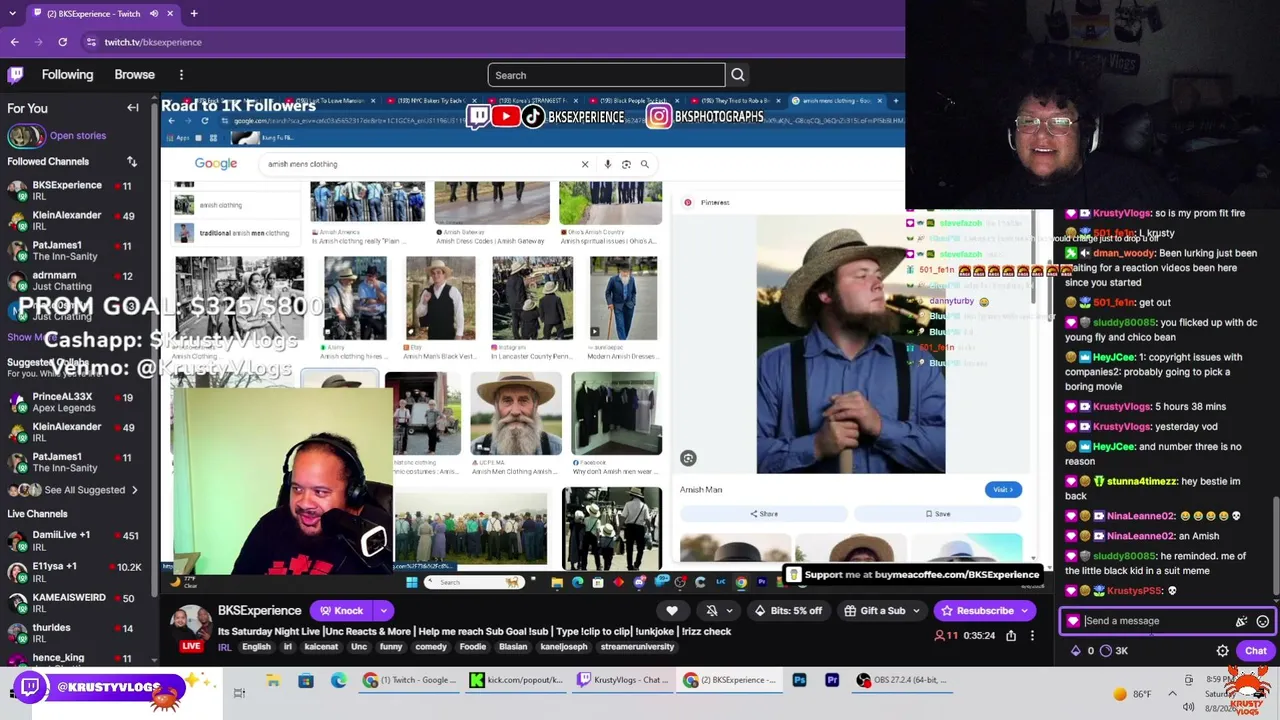Screen dimensions: 1280x720
Task: Click the share stream icon
Action: [1011, 636]
